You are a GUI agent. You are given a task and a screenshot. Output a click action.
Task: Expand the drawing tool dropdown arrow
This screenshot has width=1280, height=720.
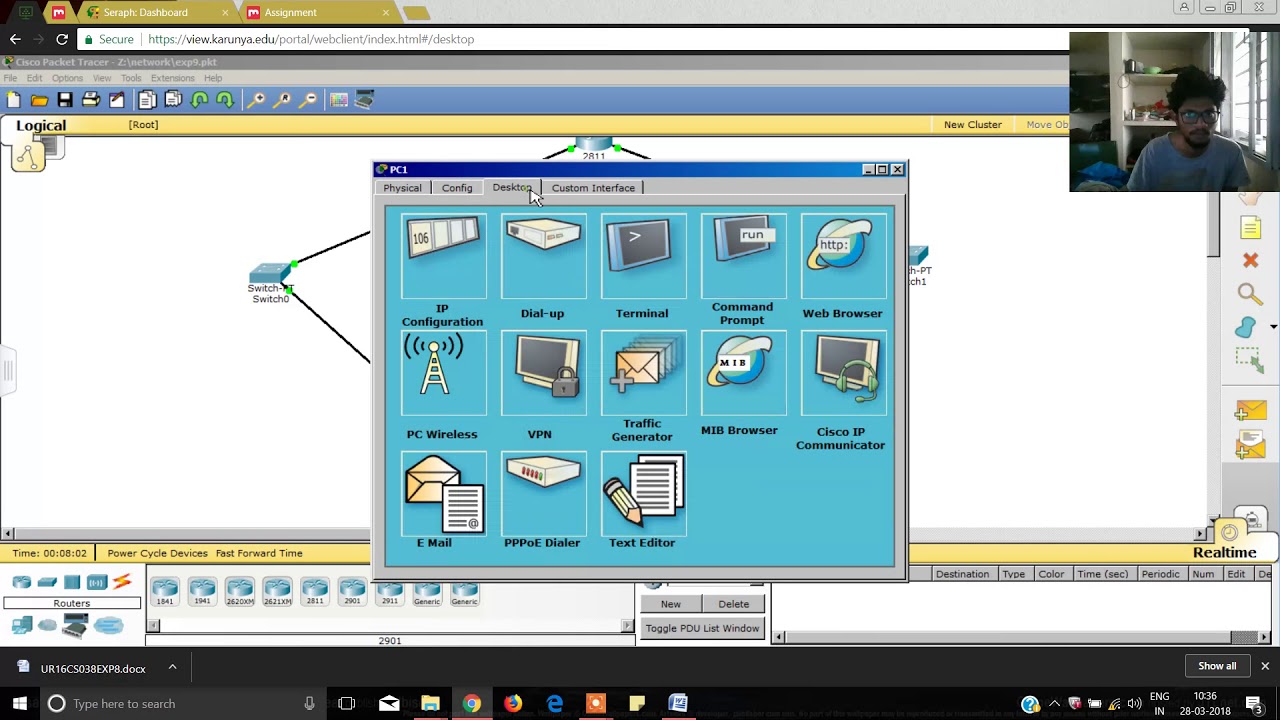tap(1273, 327)
